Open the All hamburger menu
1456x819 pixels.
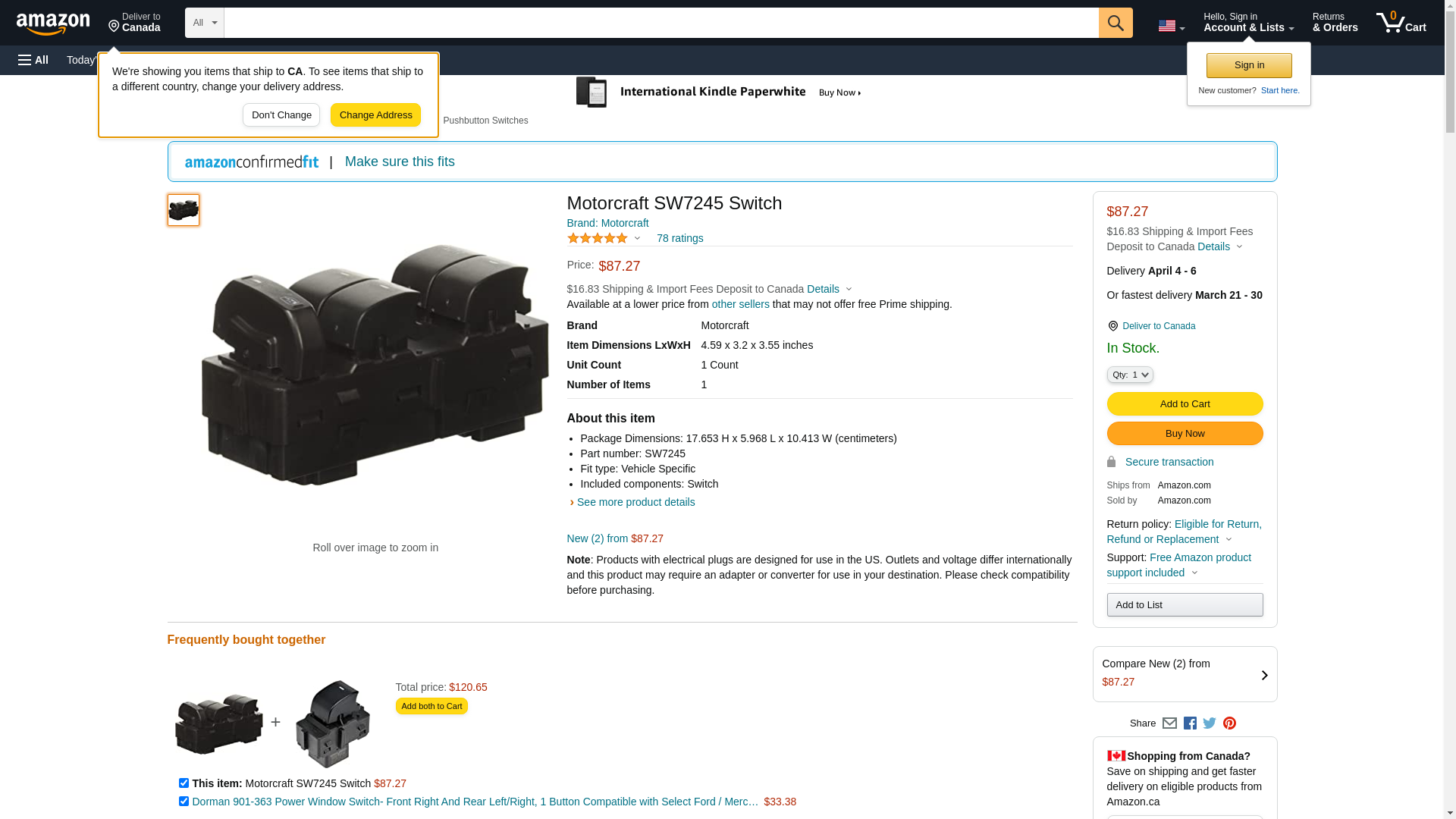[33, 60]
